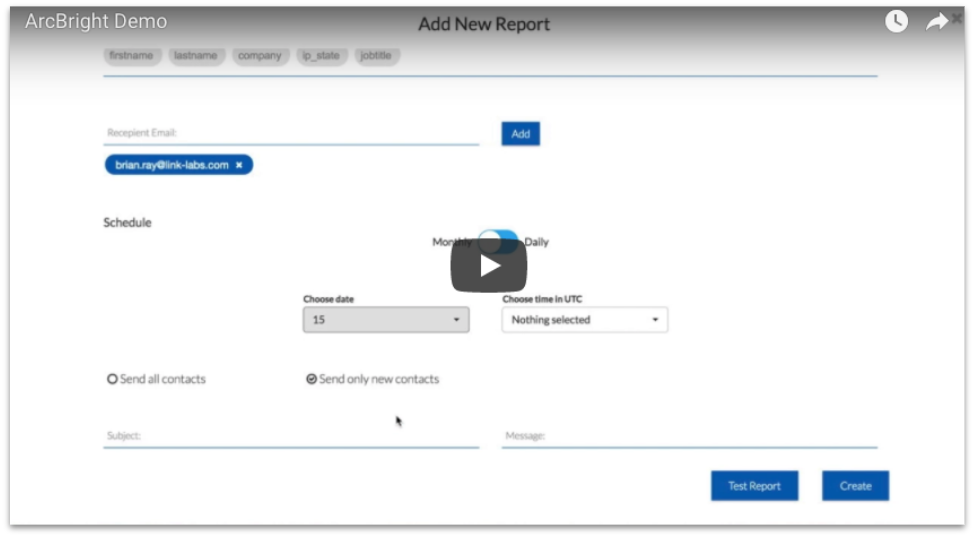Click the Create button
This screenshot has height=537, width=977.
coord(855,486)
